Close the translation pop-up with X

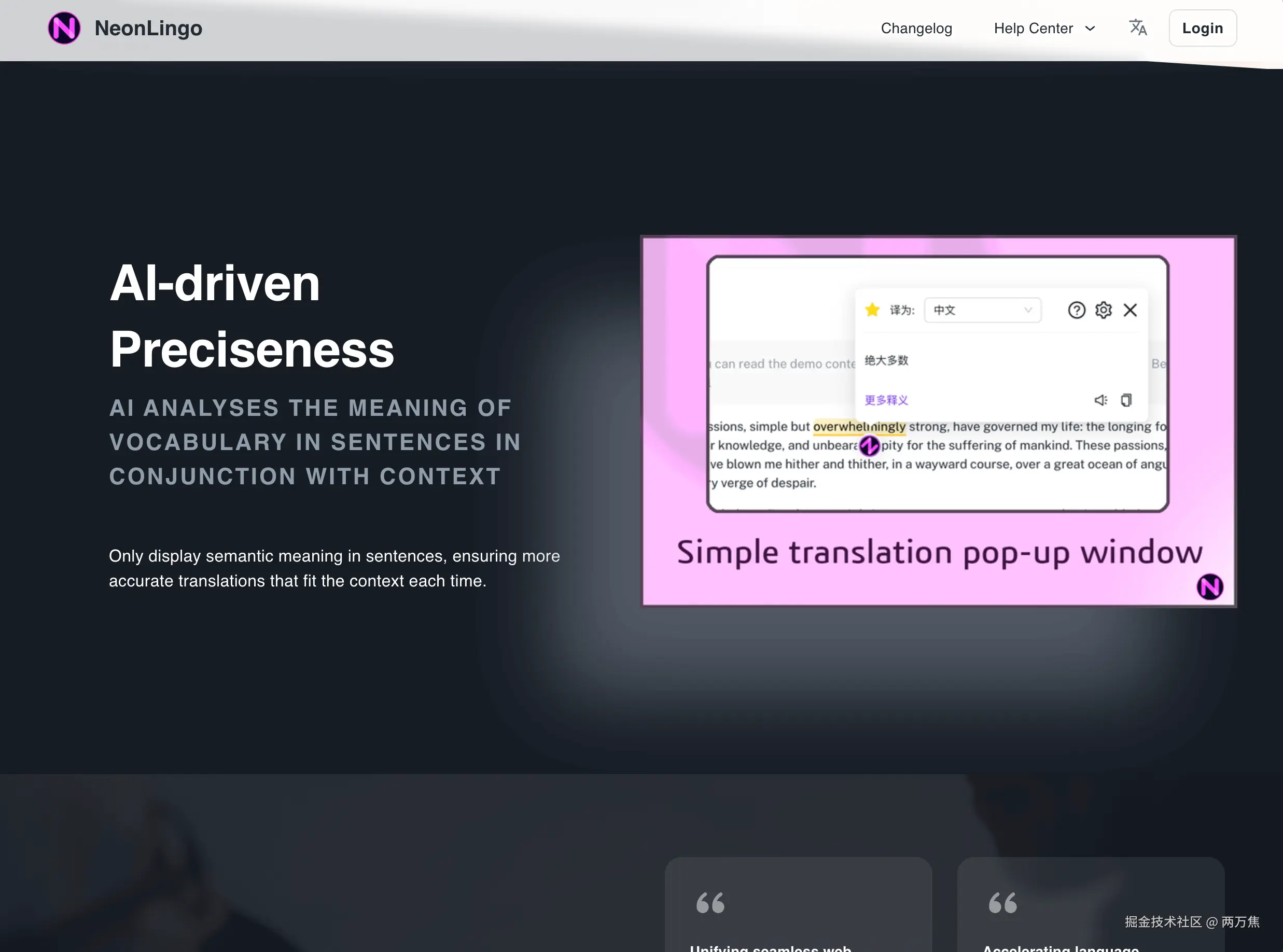pyautogui.click(x=1129, y=310)
